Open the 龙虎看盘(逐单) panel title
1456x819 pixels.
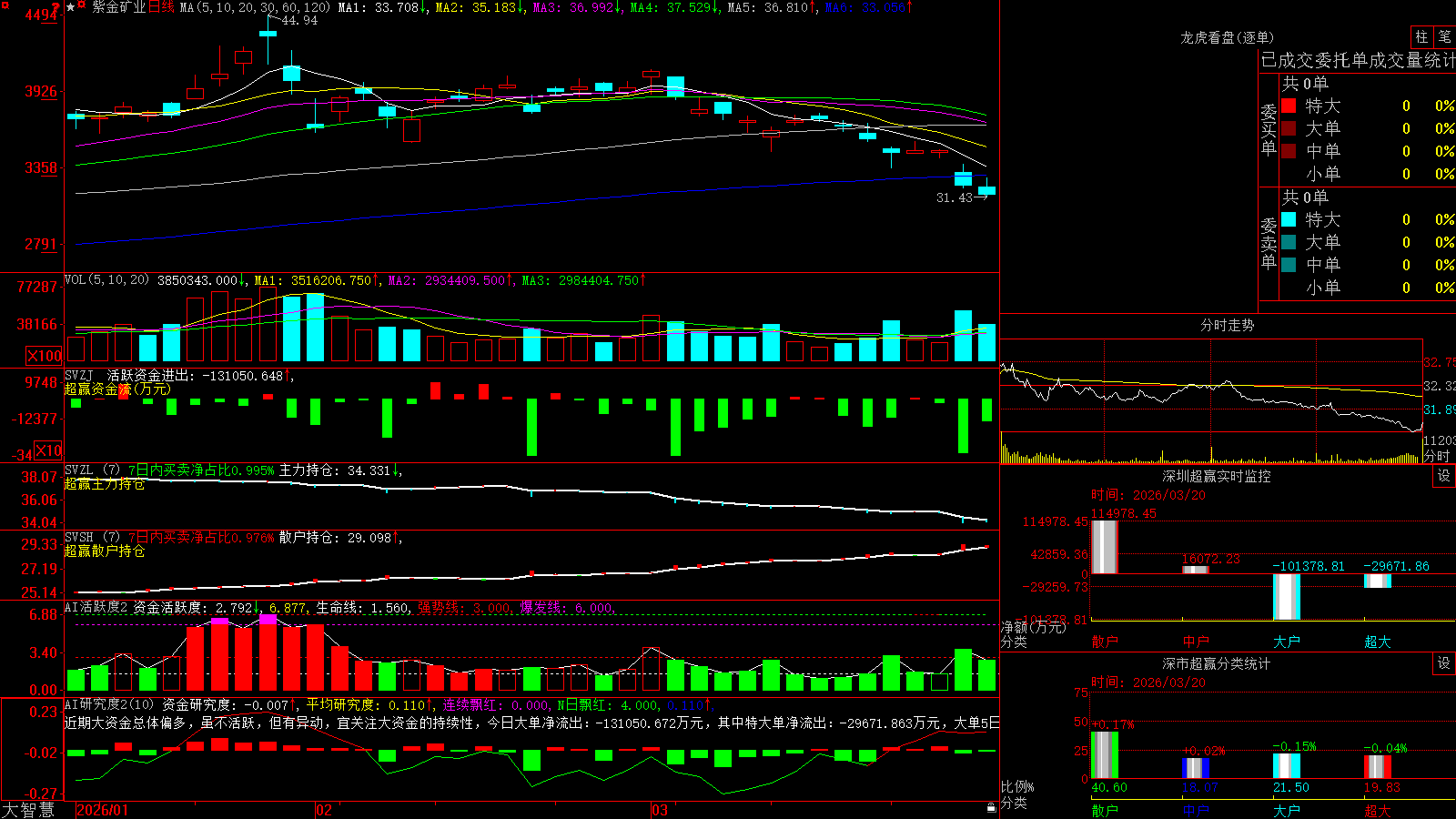tap(1227, 37)
